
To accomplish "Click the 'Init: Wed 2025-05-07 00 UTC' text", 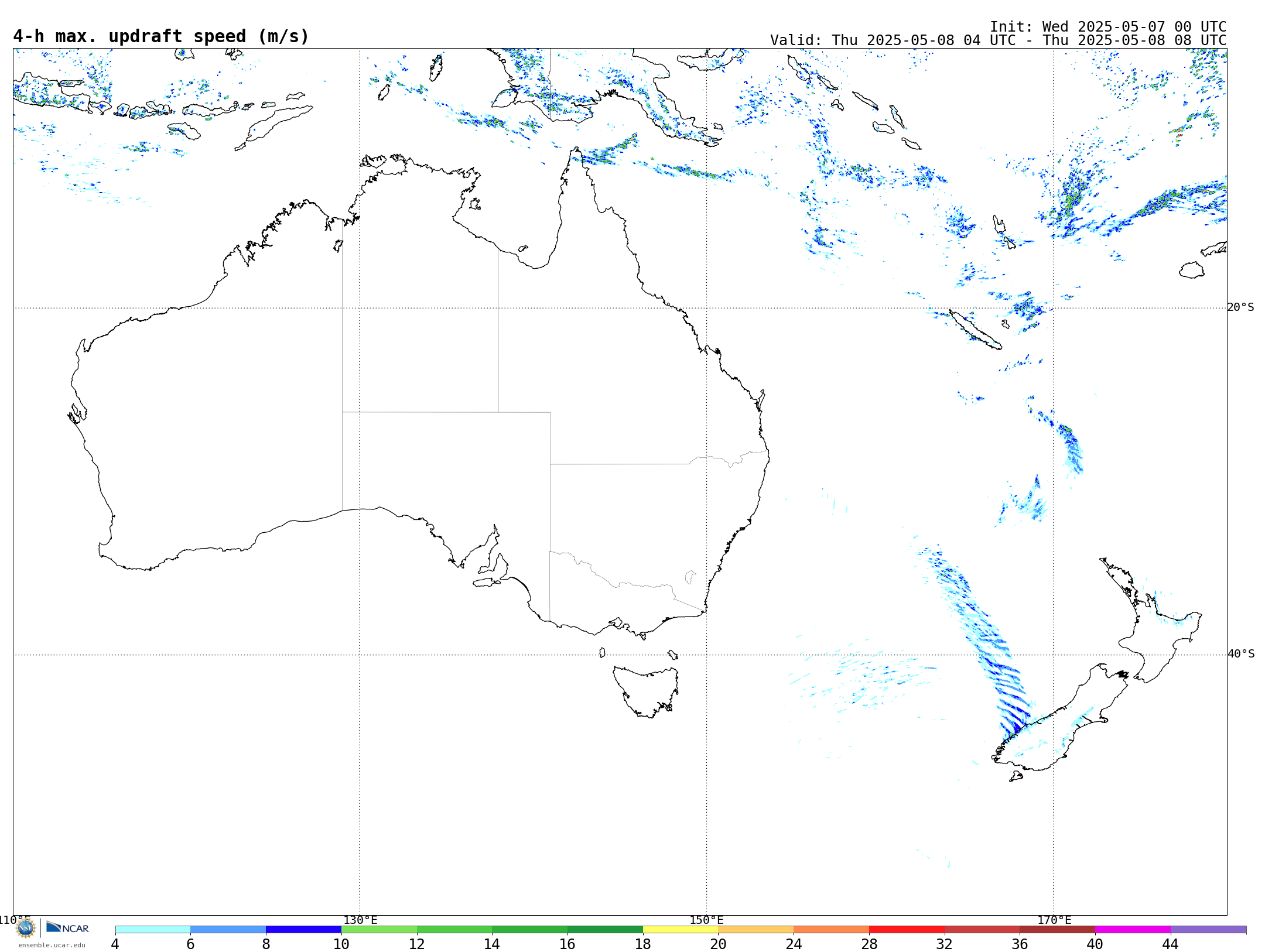I will [1108, 27].
